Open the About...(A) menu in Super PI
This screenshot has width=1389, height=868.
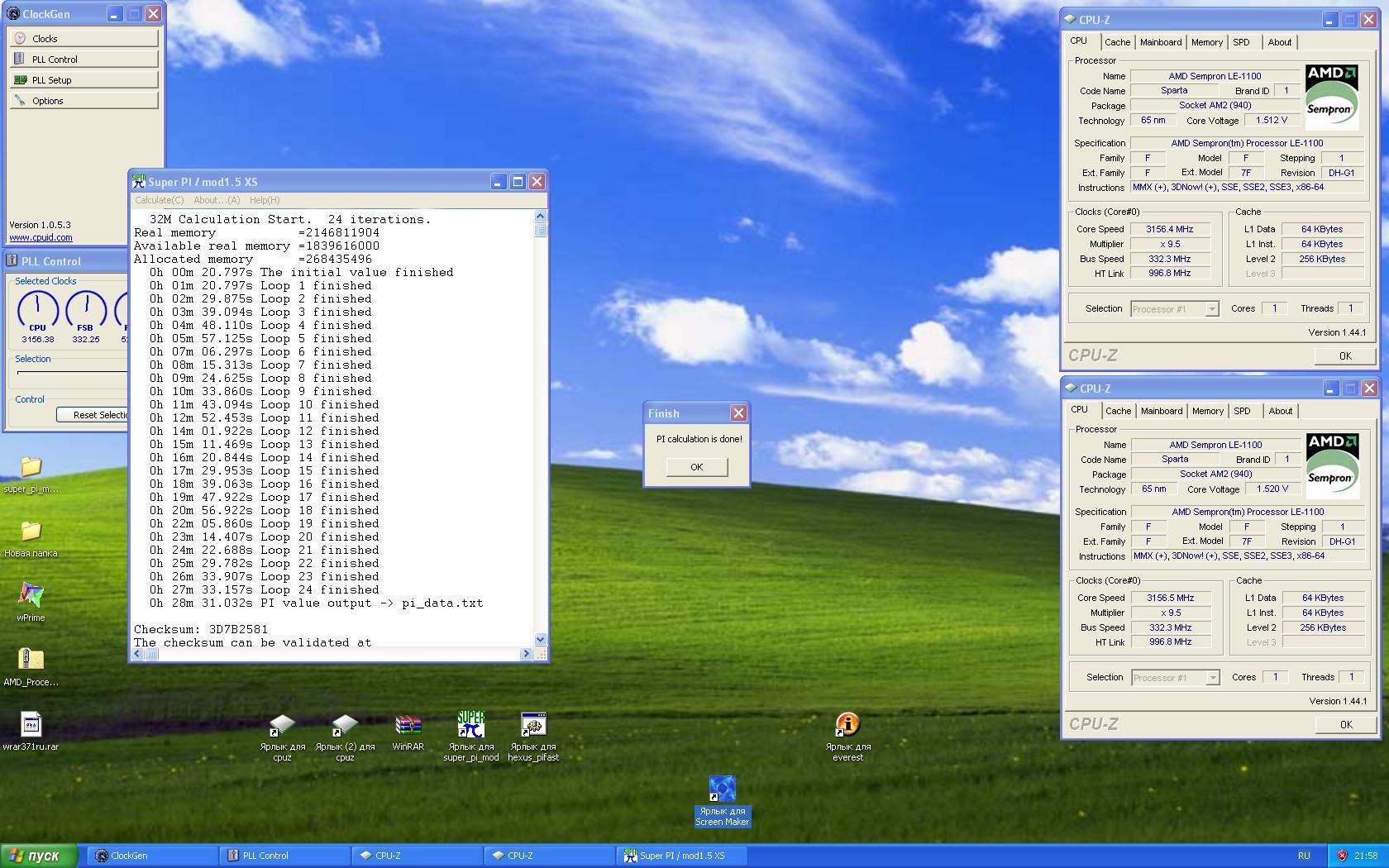[217, 200]
